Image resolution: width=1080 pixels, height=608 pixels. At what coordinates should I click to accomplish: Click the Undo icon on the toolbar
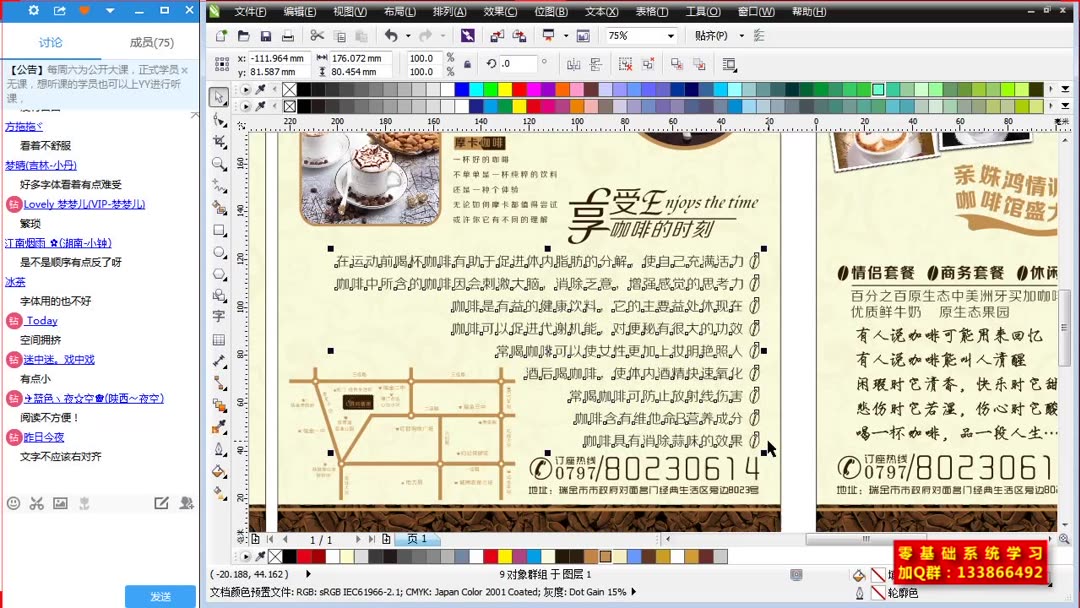click(393, 35)
